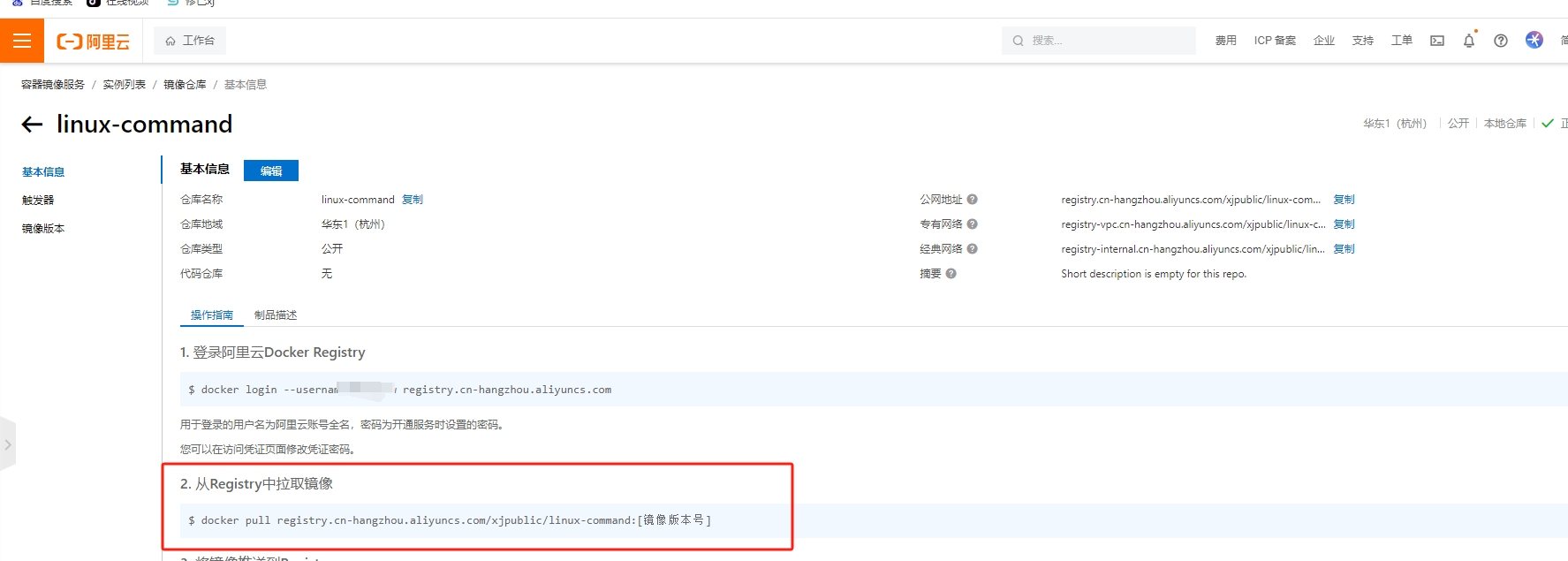Click the linux-command page title

tap(145, 125)
